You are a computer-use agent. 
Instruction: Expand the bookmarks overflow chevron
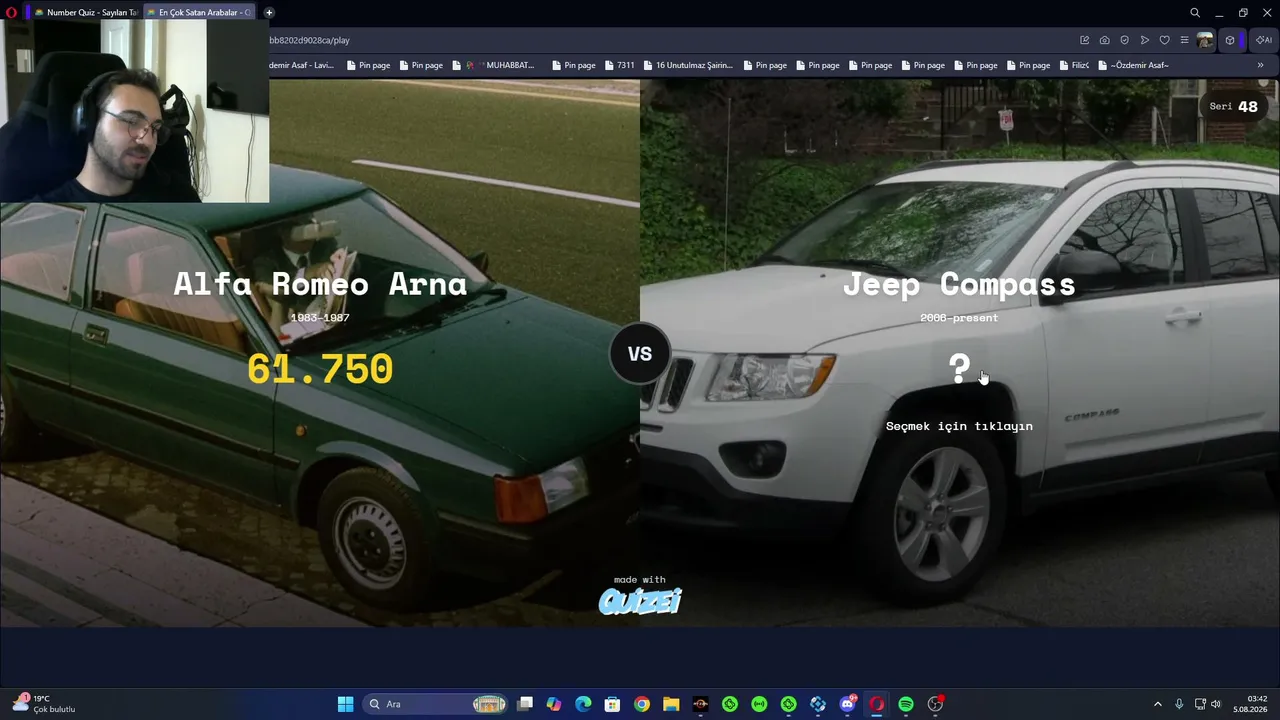pyautogui.click(x=1260, y=65)
